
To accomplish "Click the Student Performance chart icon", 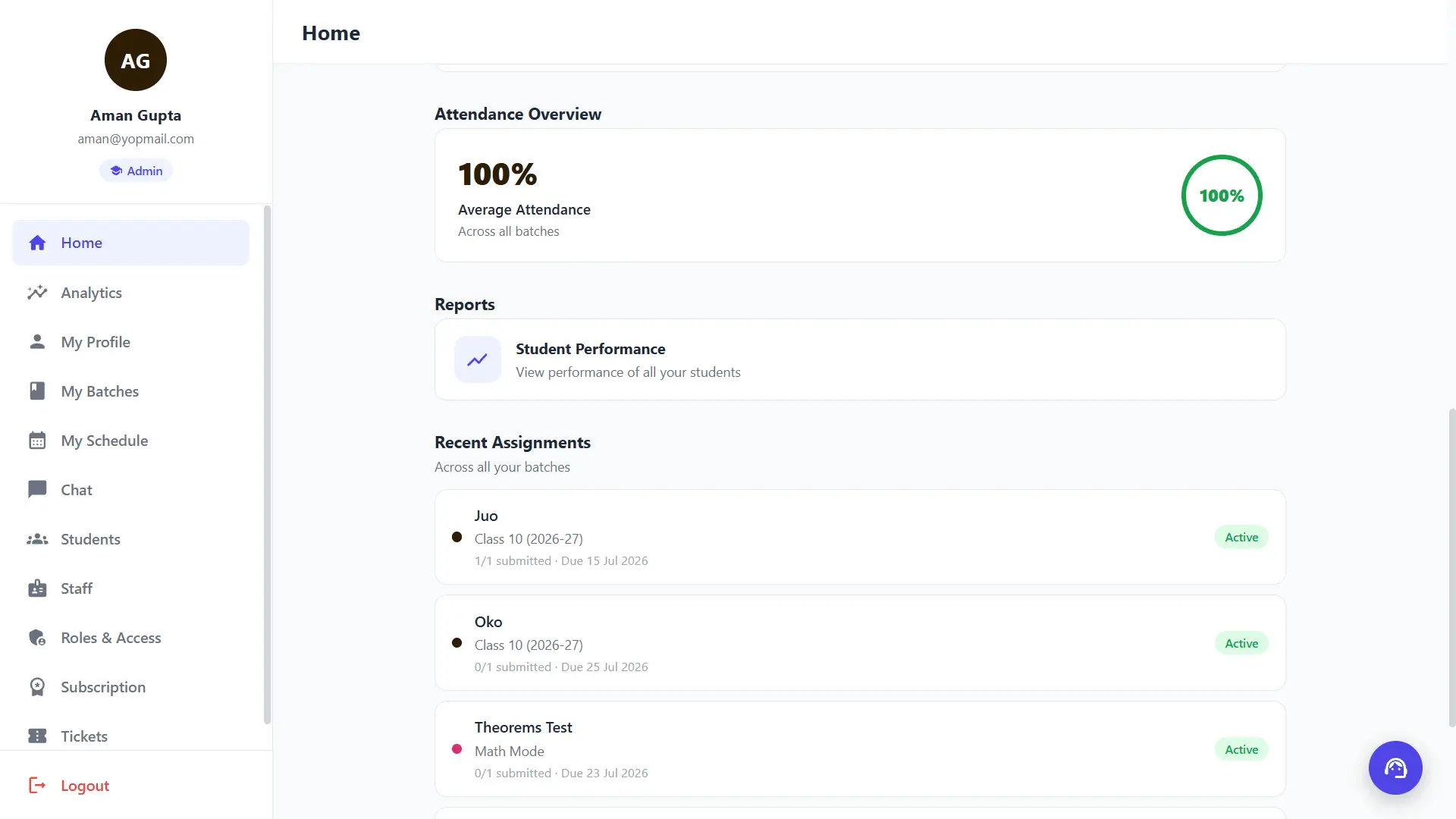I will click(x=477, y=359).
